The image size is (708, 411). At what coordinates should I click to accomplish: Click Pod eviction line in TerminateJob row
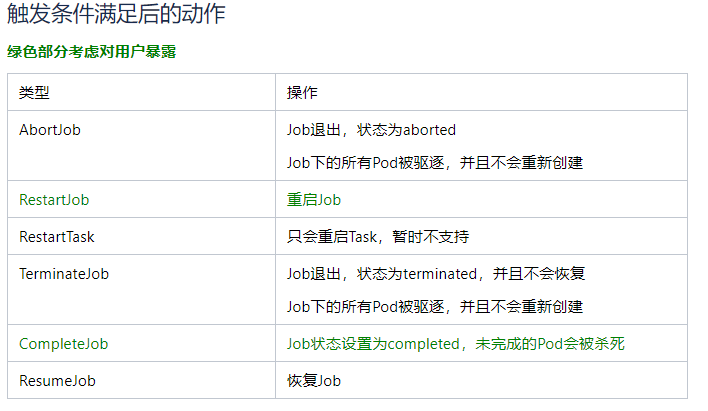click(x=435, y=307)
